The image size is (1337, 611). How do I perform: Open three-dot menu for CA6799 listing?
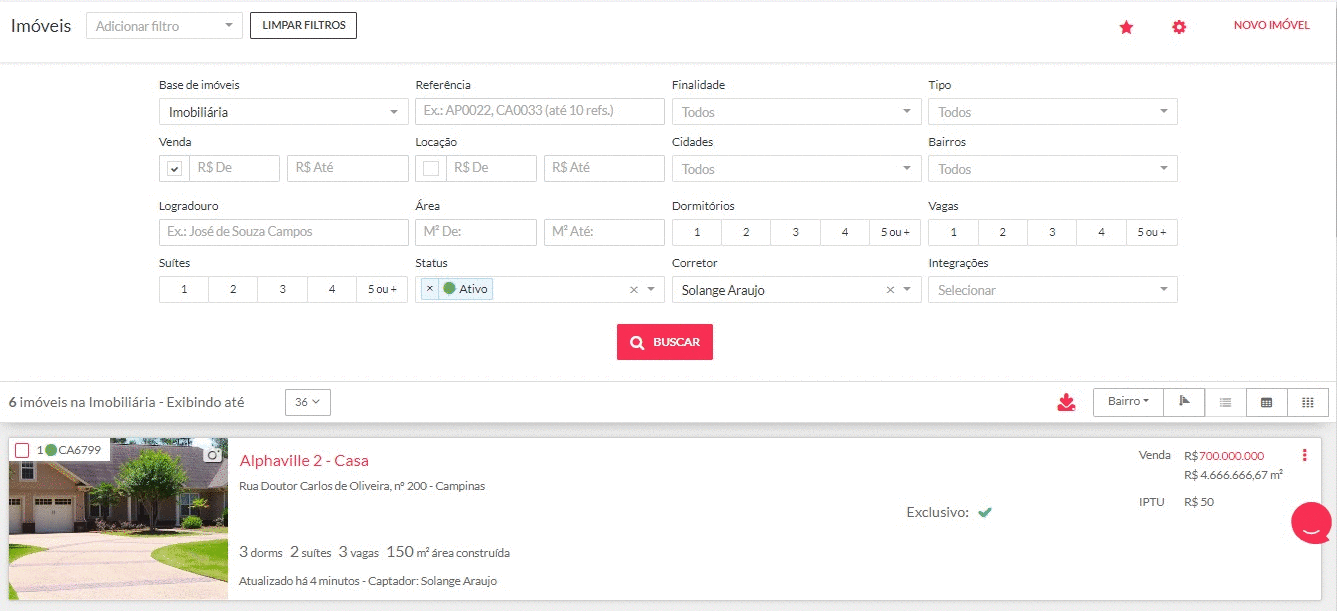coord(1304,455)
